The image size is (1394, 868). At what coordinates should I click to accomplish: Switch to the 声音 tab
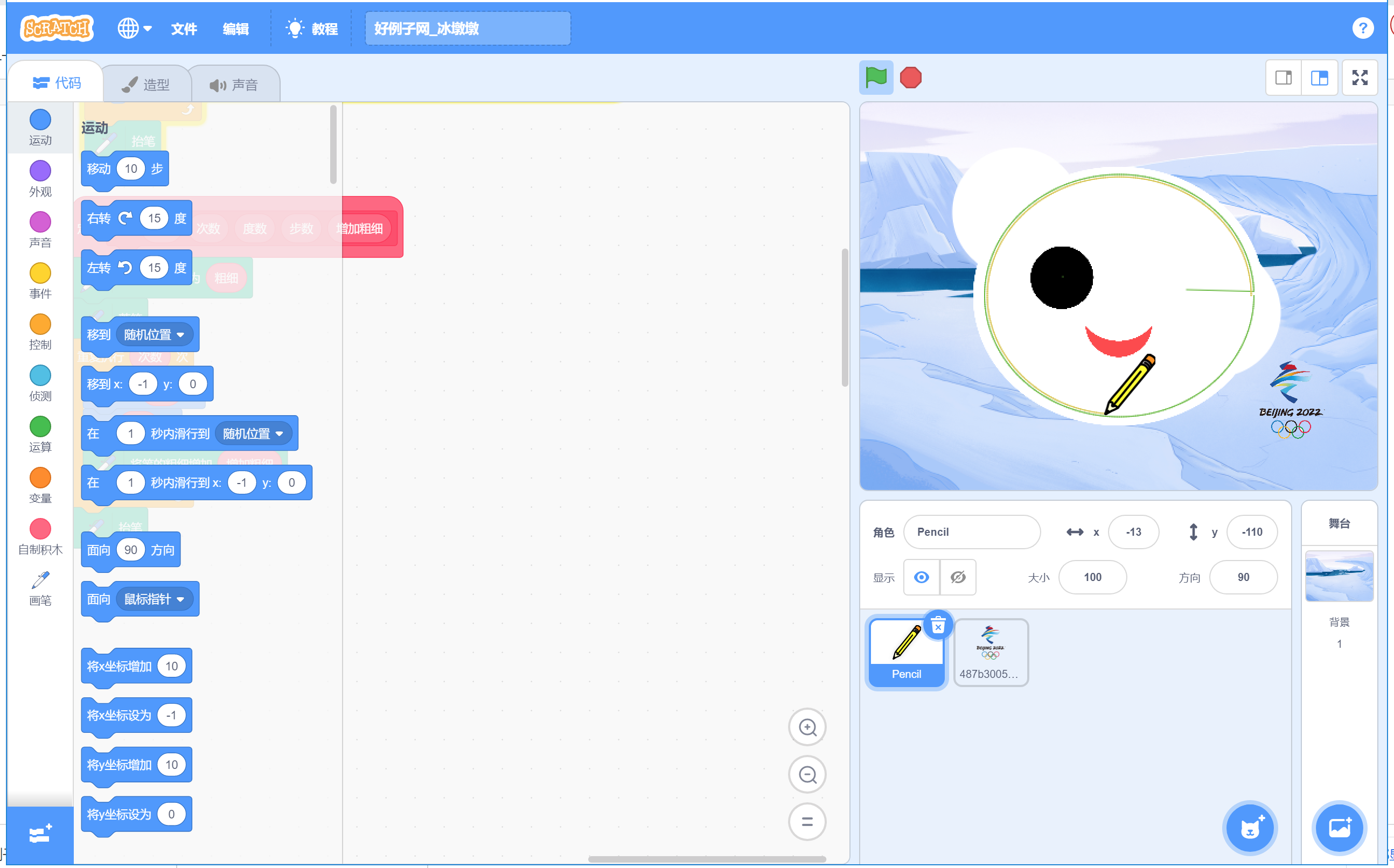coord(234,85)
